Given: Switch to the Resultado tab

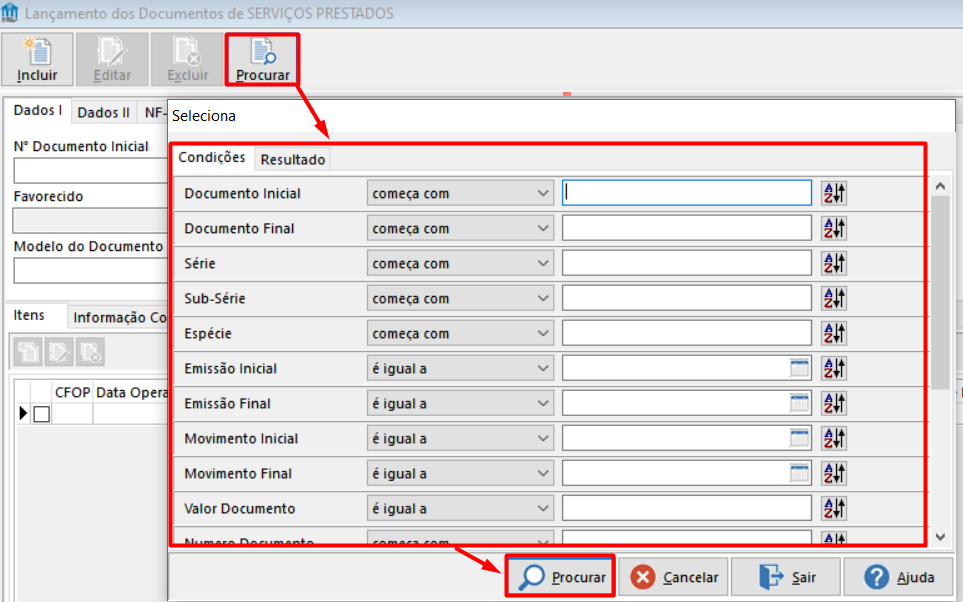Looking at the screenshot, I should click(292, 160).
